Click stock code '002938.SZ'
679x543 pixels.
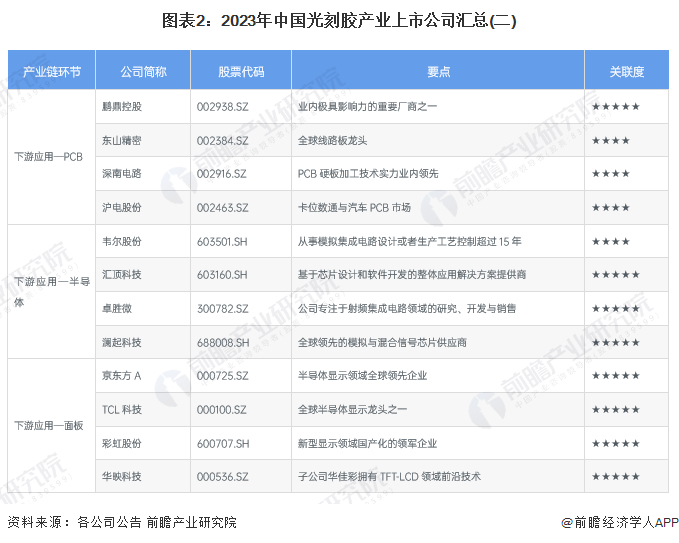coord(223,107)
